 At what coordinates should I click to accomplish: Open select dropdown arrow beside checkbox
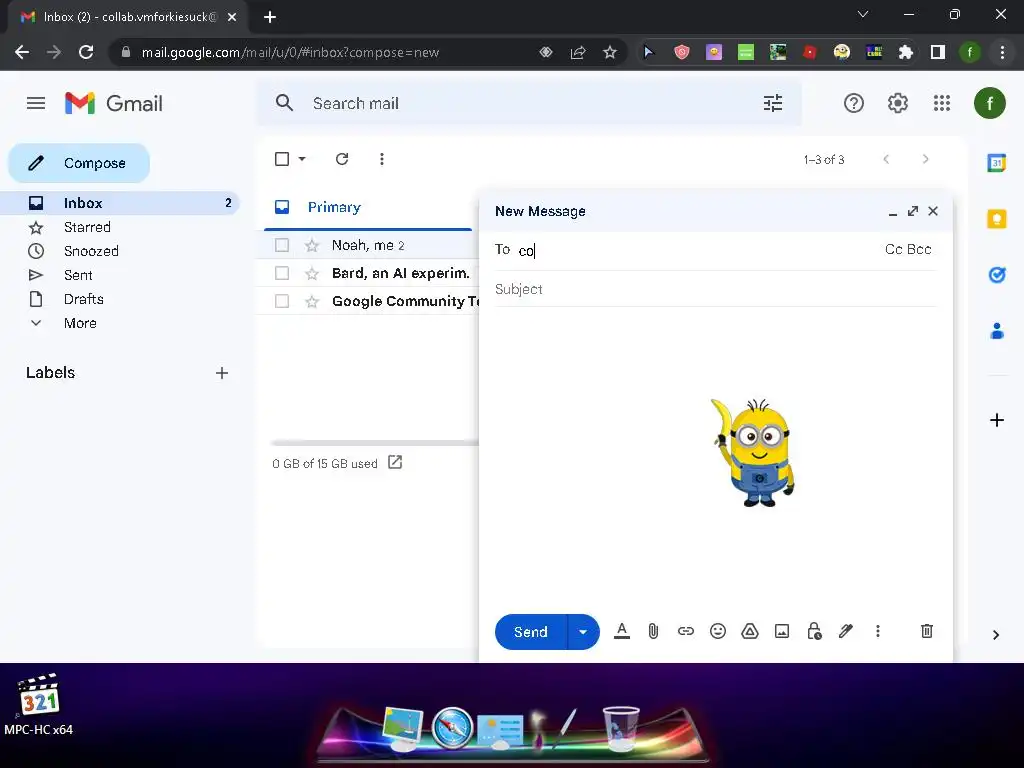pos(302,159)
